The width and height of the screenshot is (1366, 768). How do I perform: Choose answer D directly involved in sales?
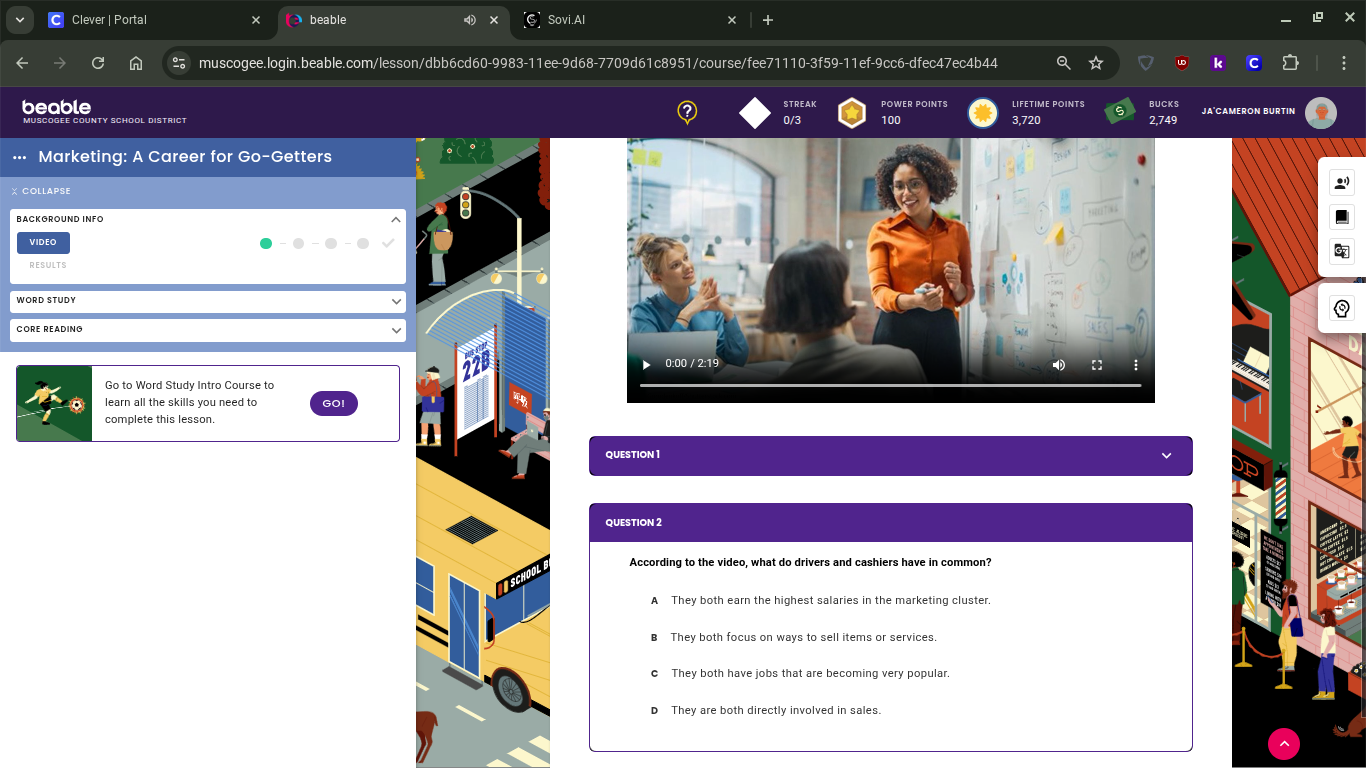[775, 711]
